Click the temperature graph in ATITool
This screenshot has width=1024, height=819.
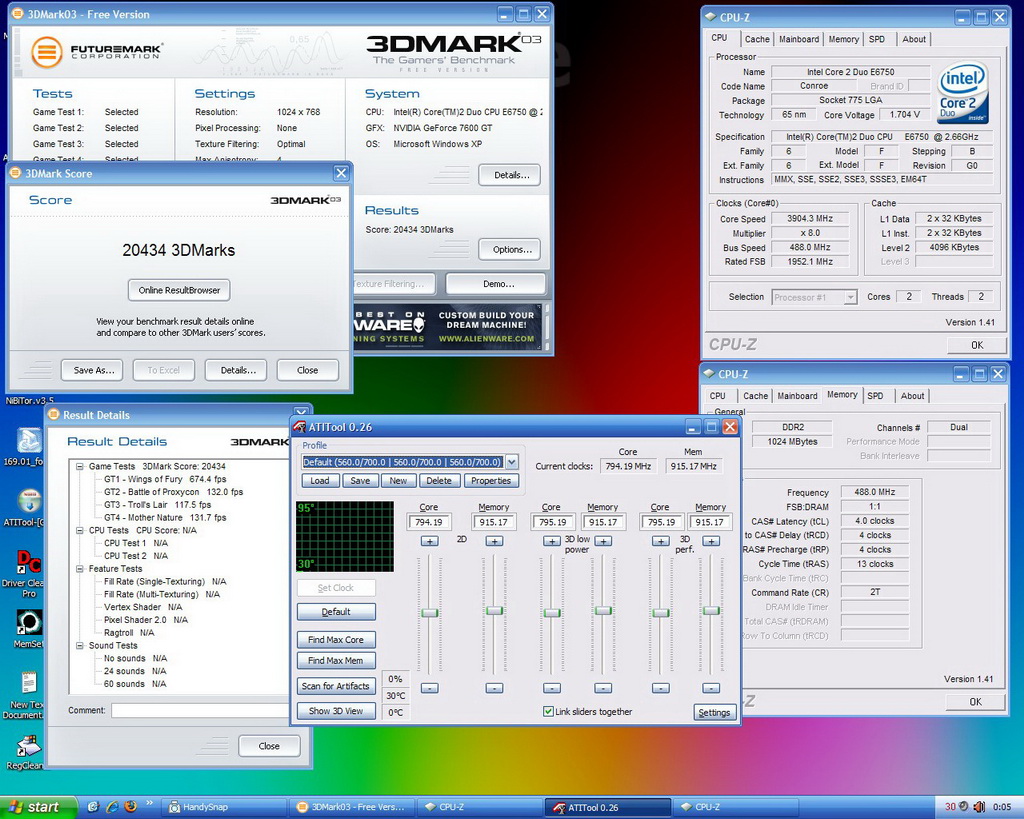(x=345, y=536)
